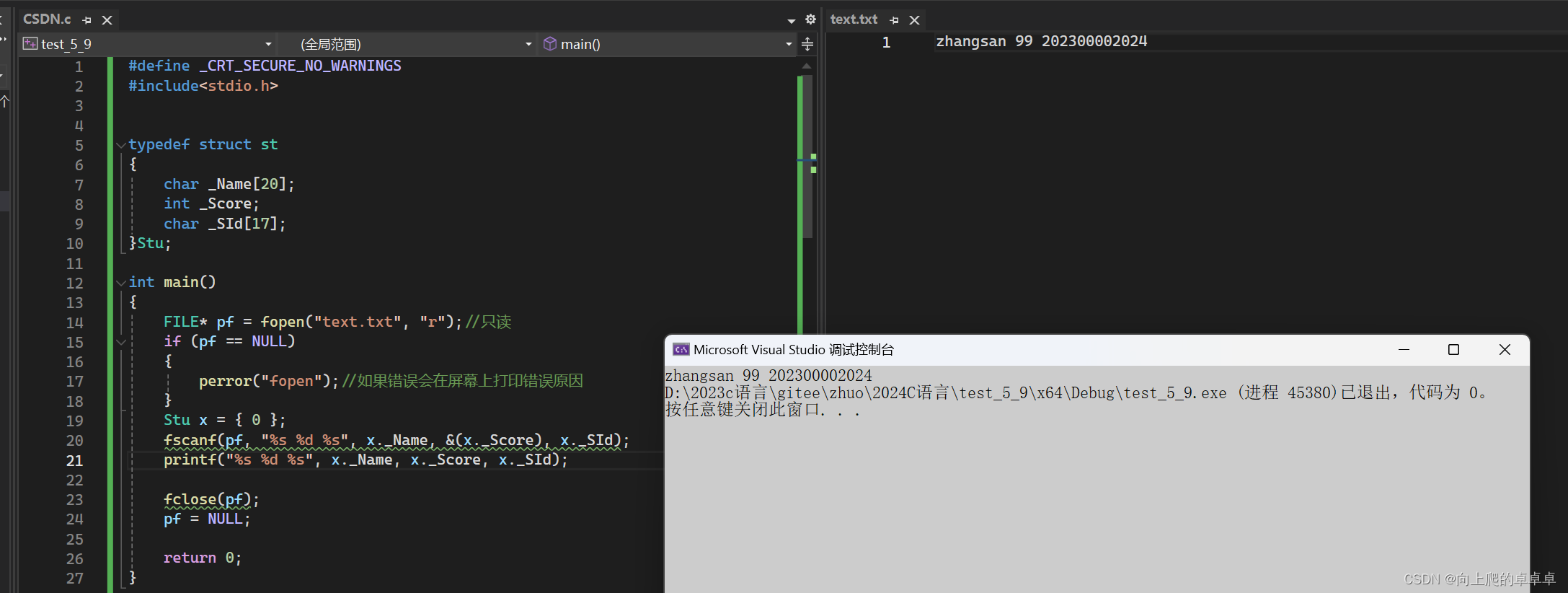
Task: Click the #include<stdio.h> line
Action: [x=203, y=86]
